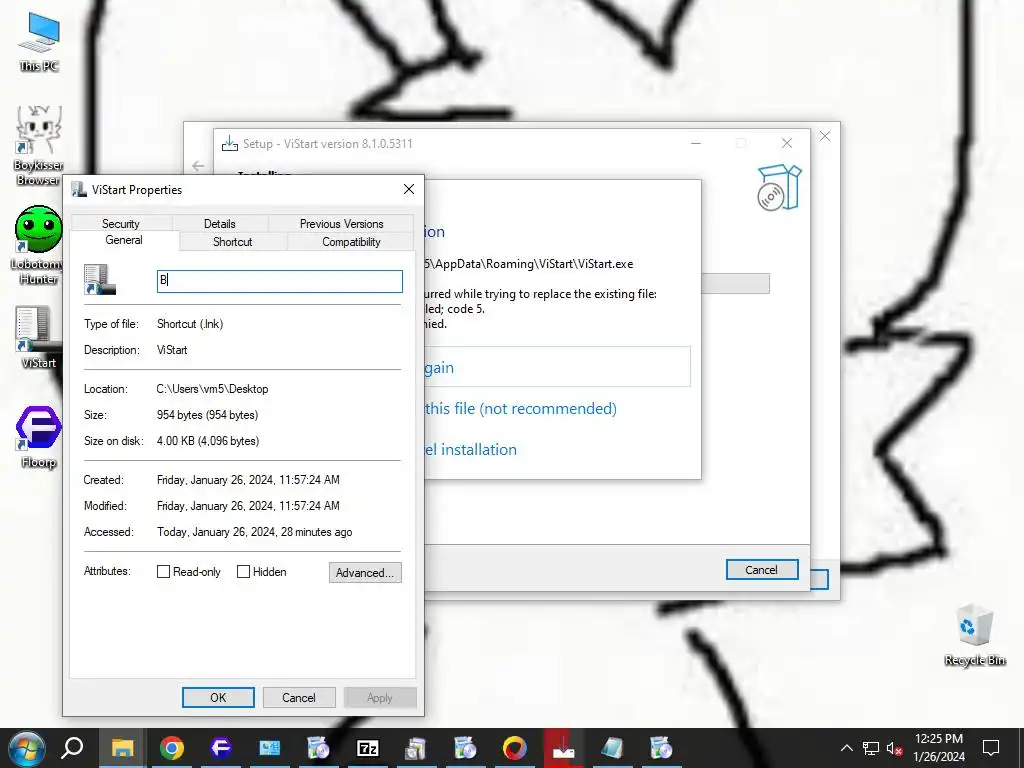This screenshot has height=768, width=1024.
Task: Click the Advanced... attributes button
Action: (x=365, y=573)
